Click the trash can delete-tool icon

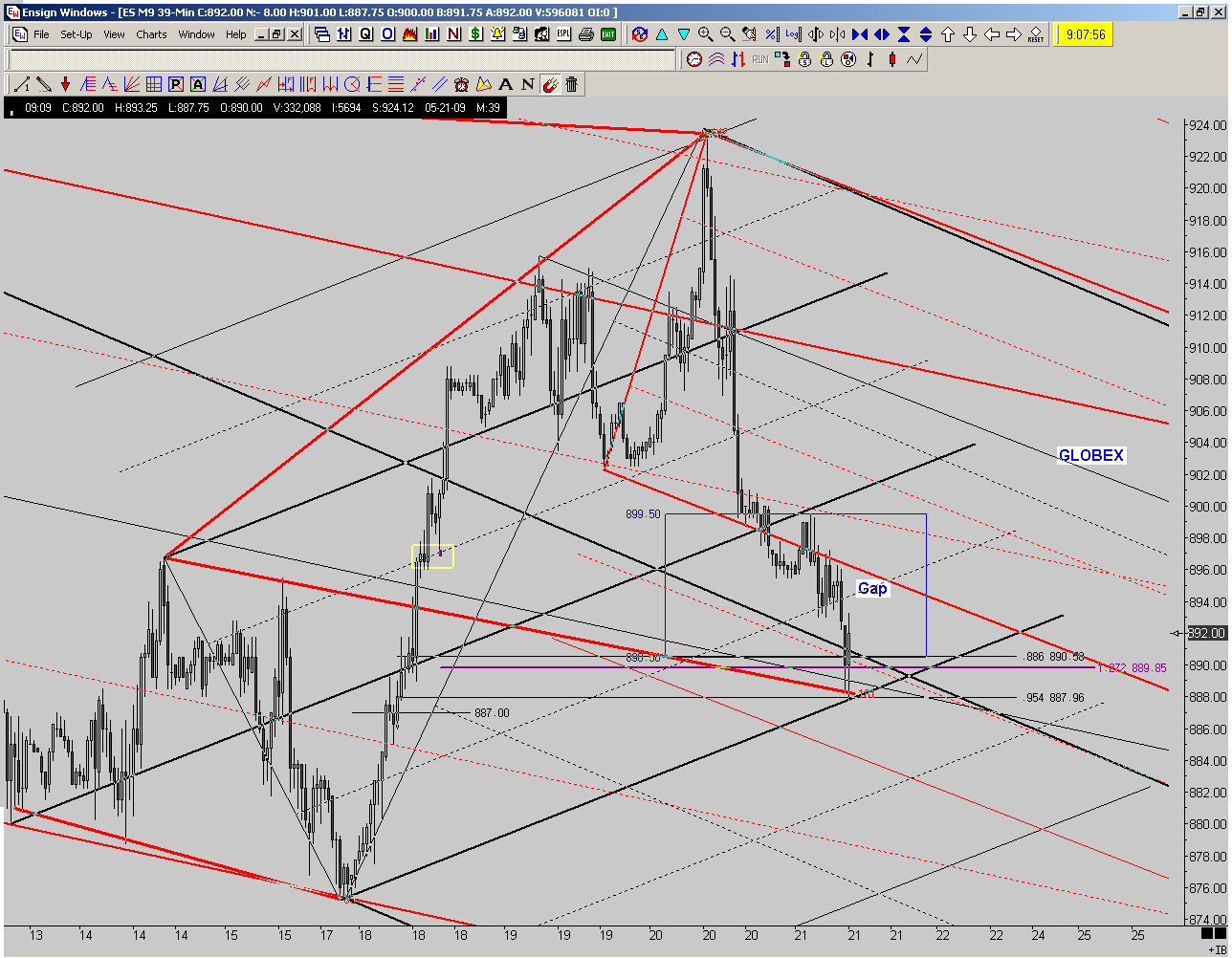pos(572,83)
